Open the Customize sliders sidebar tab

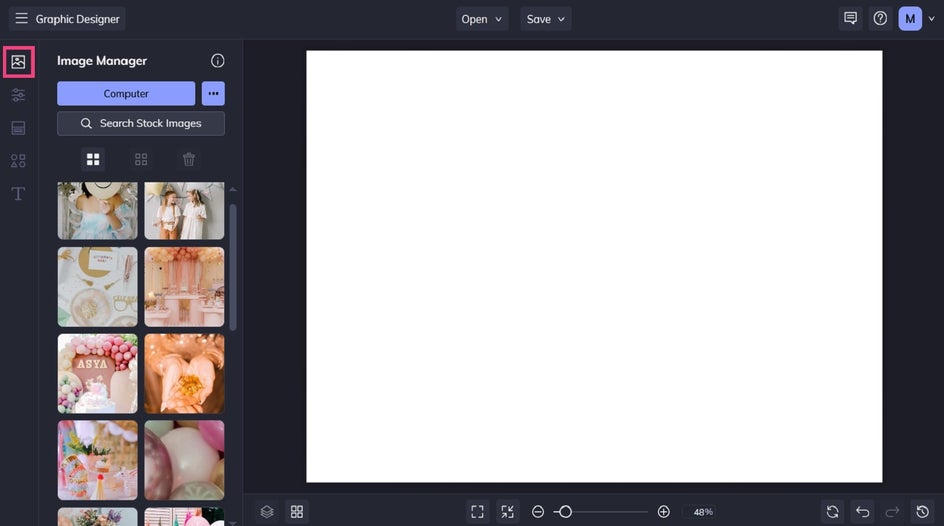[19, 95]
